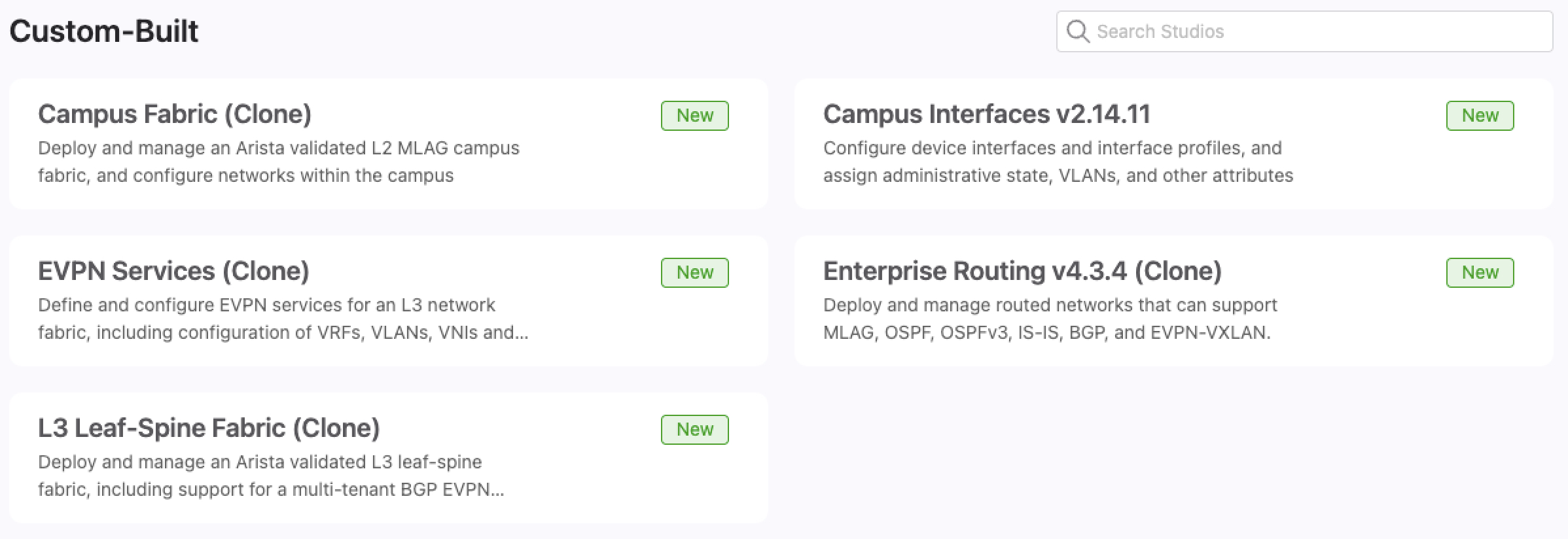This screenshot has height=539, width=1568.
Task: Click the Custom-Built section heading
Action: coord(103,31)
